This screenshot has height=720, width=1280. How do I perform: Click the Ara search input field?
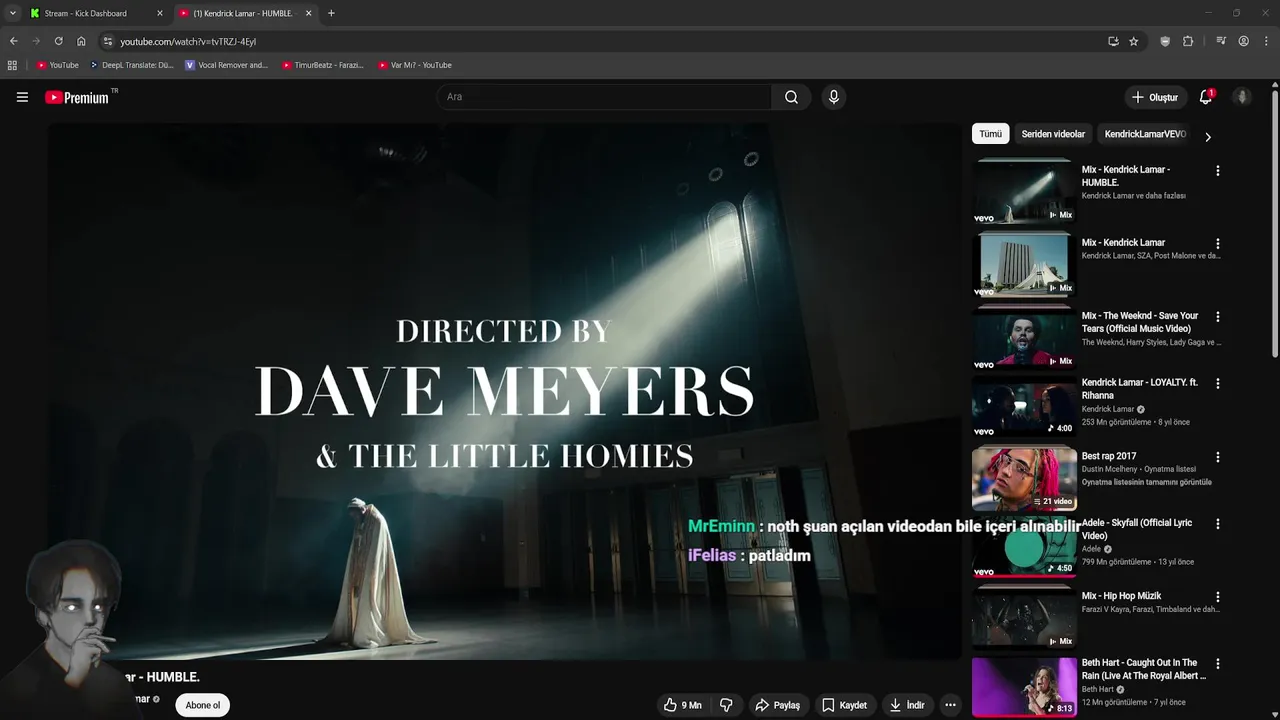coord(603,97)
